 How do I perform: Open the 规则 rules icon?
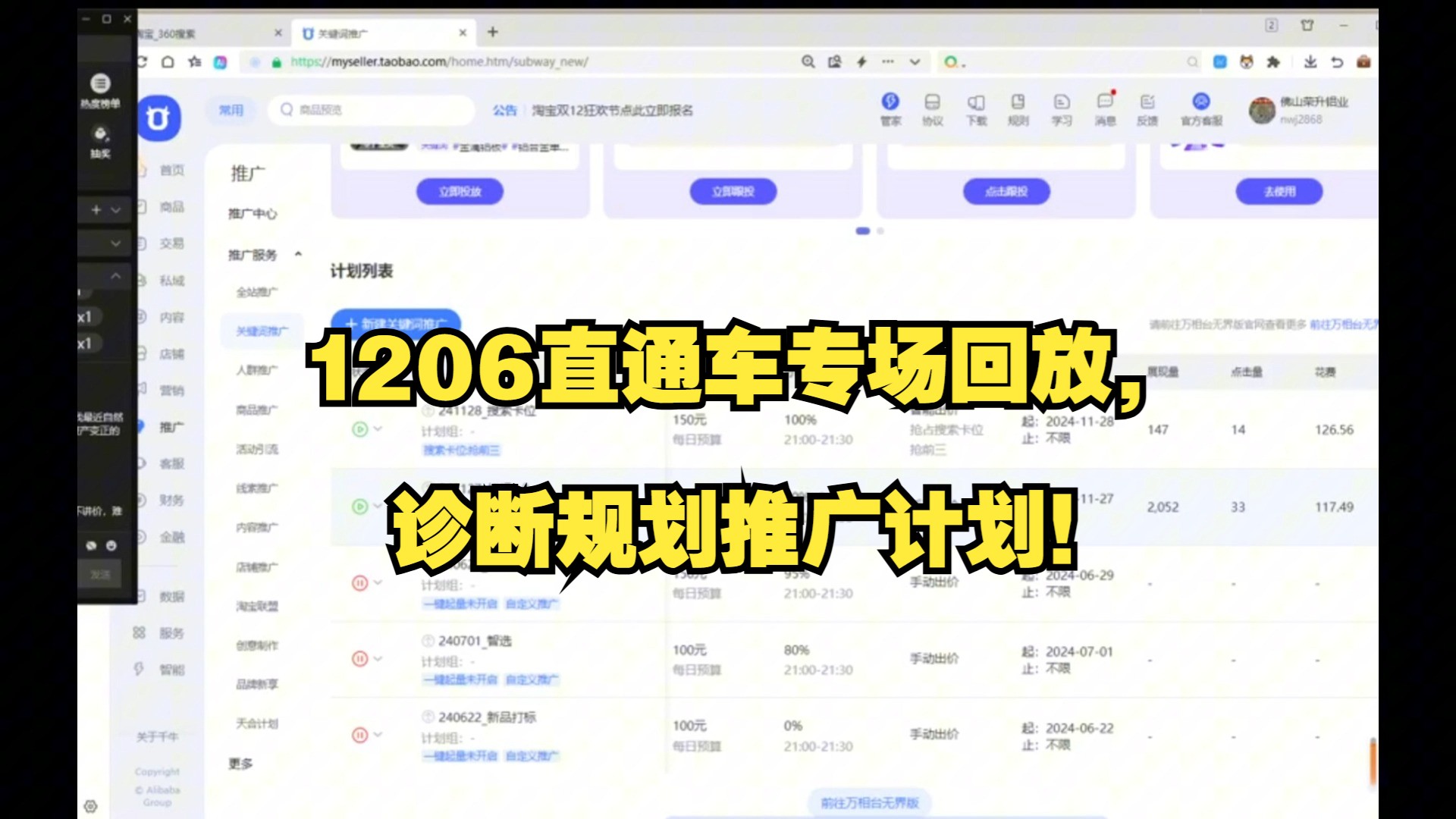[x=1018, y=102]
